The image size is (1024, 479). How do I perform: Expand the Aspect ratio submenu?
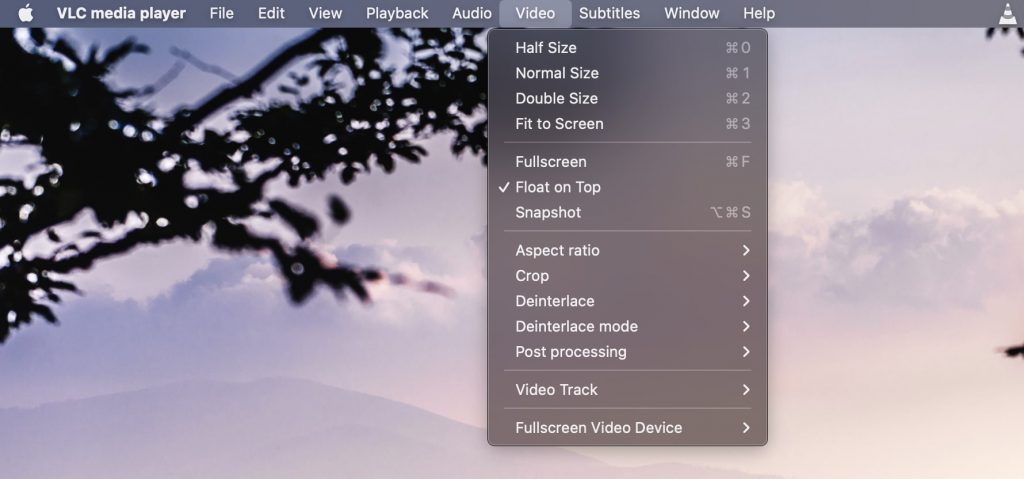627,250
